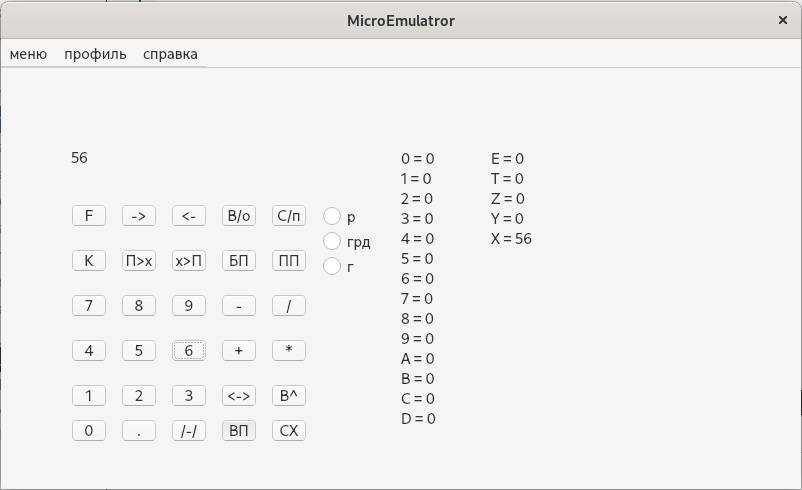Click digit 0 key
Screen dimensions: 802x490
pos(89,431)
